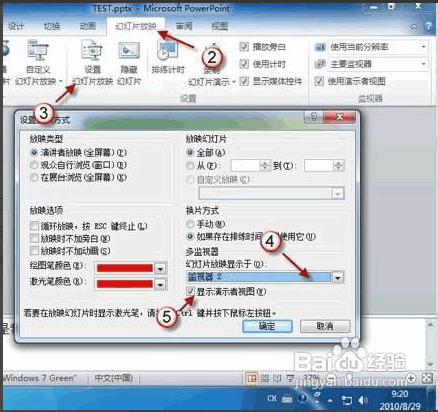Select 观众自行浏览(窗口) radio button
The height and width of the screenshot is (412, 438).
(x=34, y=165)
